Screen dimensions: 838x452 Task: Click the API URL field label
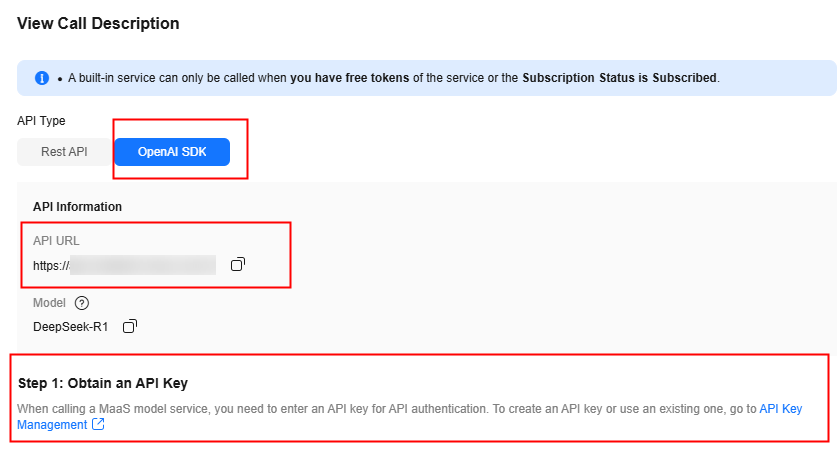[x=56, y=241]
